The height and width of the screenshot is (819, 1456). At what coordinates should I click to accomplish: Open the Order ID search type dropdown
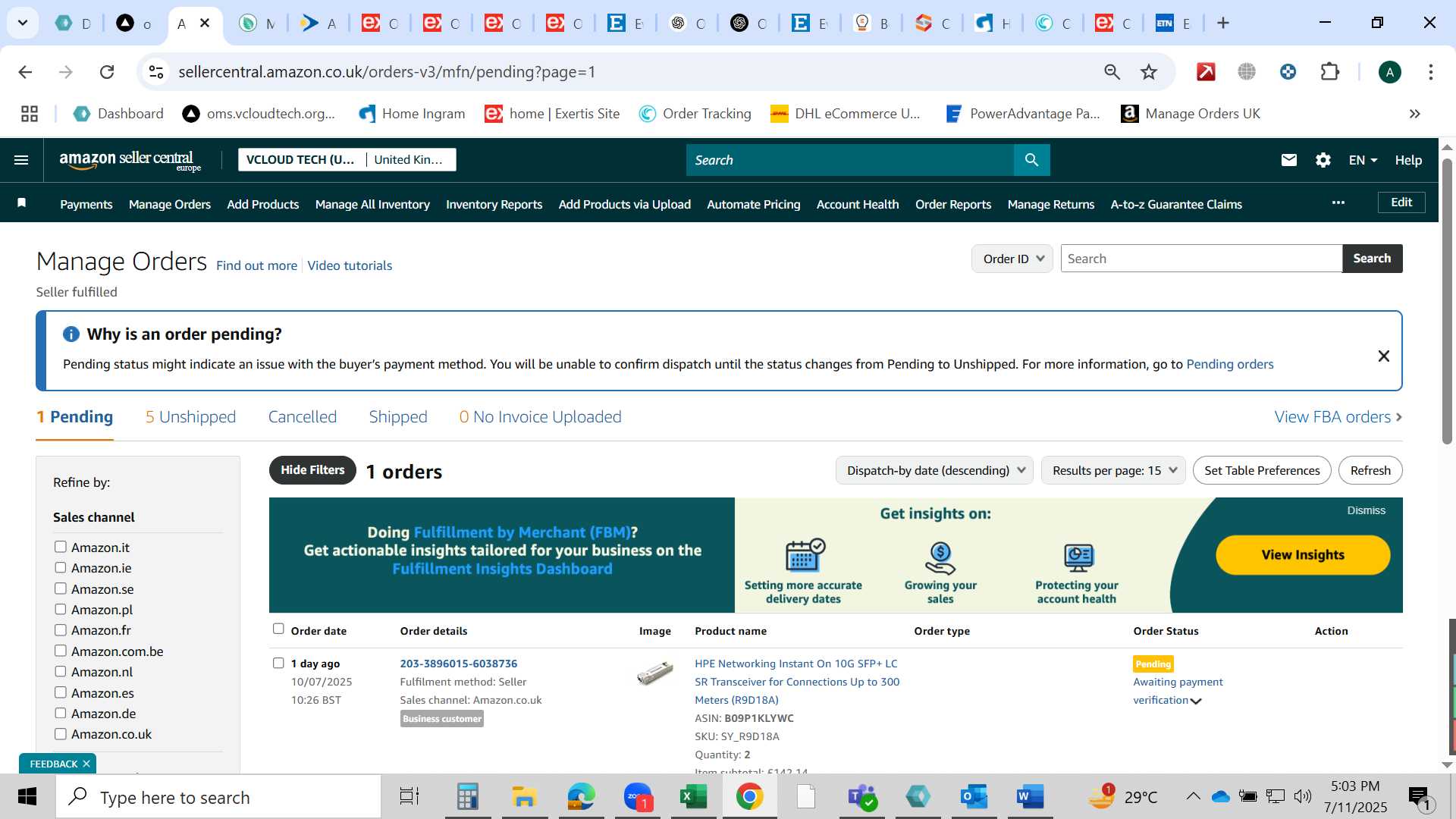click(x=1012, y=259)
